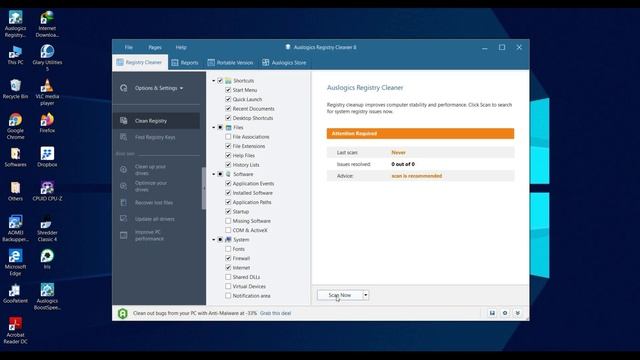Open Auslogics Registry desktop shortcut

(x=16, y=24)
